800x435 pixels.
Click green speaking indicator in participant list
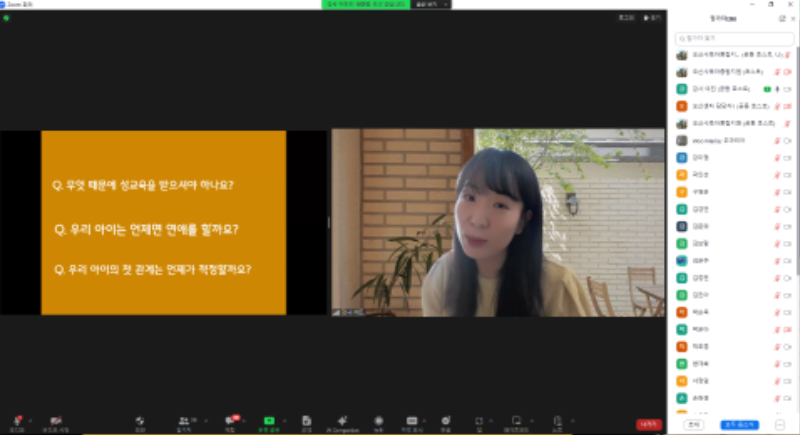(767, 89)
